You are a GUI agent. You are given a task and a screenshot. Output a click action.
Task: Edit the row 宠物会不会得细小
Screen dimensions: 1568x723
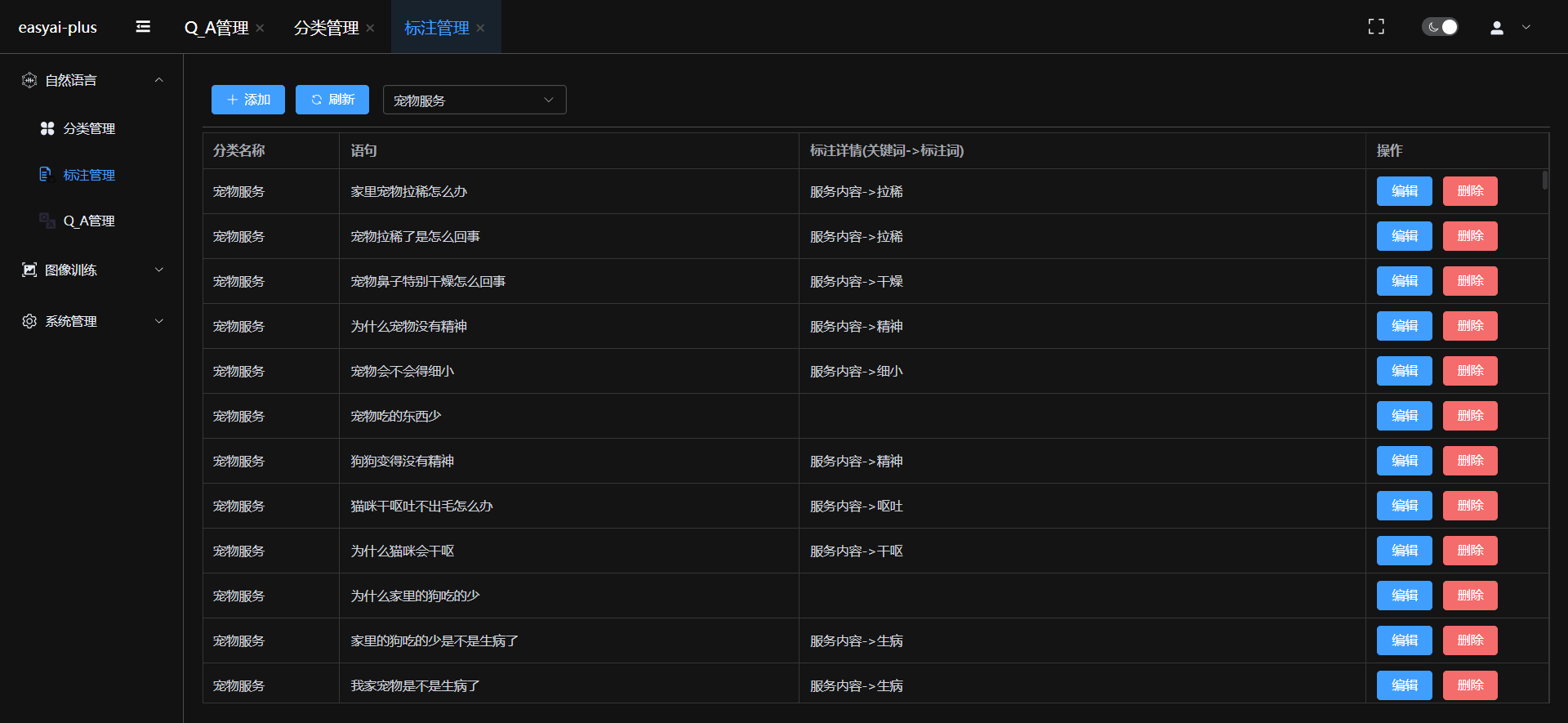point(1405,371)
